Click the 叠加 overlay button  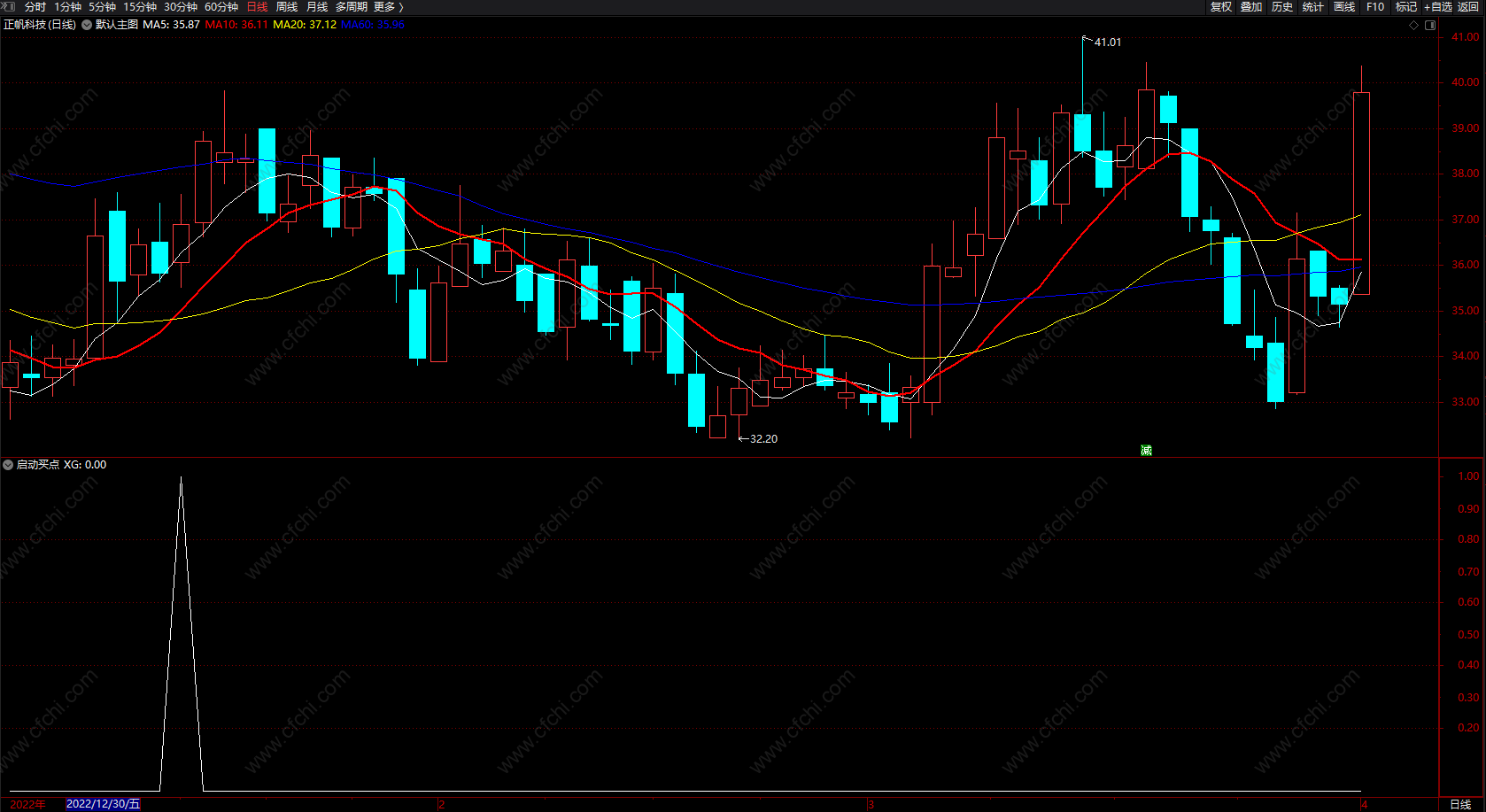tap(1251, 7)
